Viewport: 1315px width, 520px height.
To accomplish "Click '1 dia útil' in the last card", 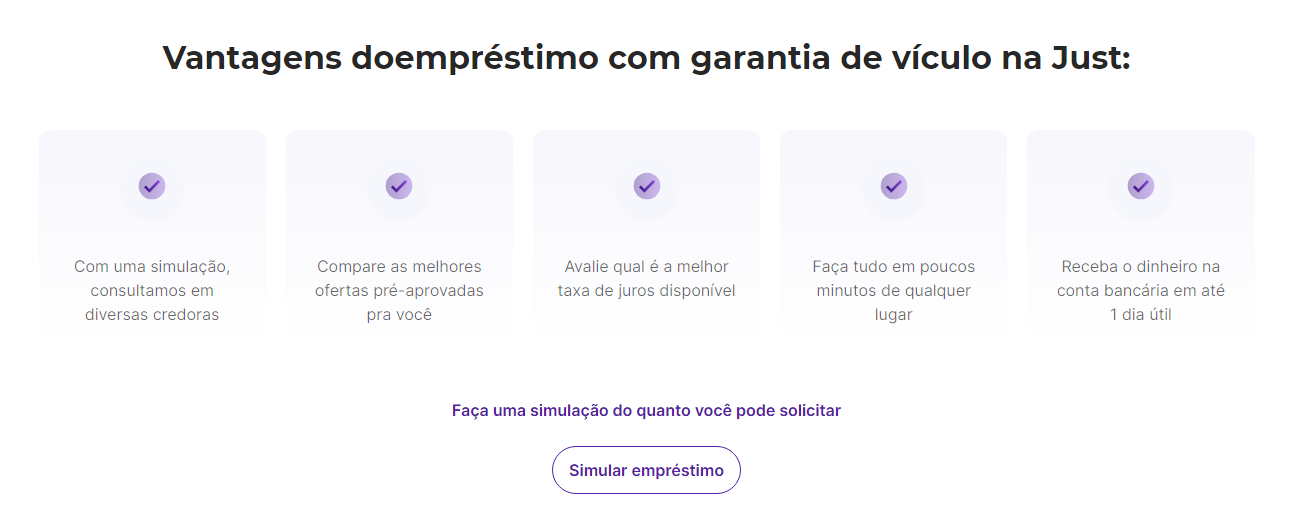I will [x=1141, y=314].
